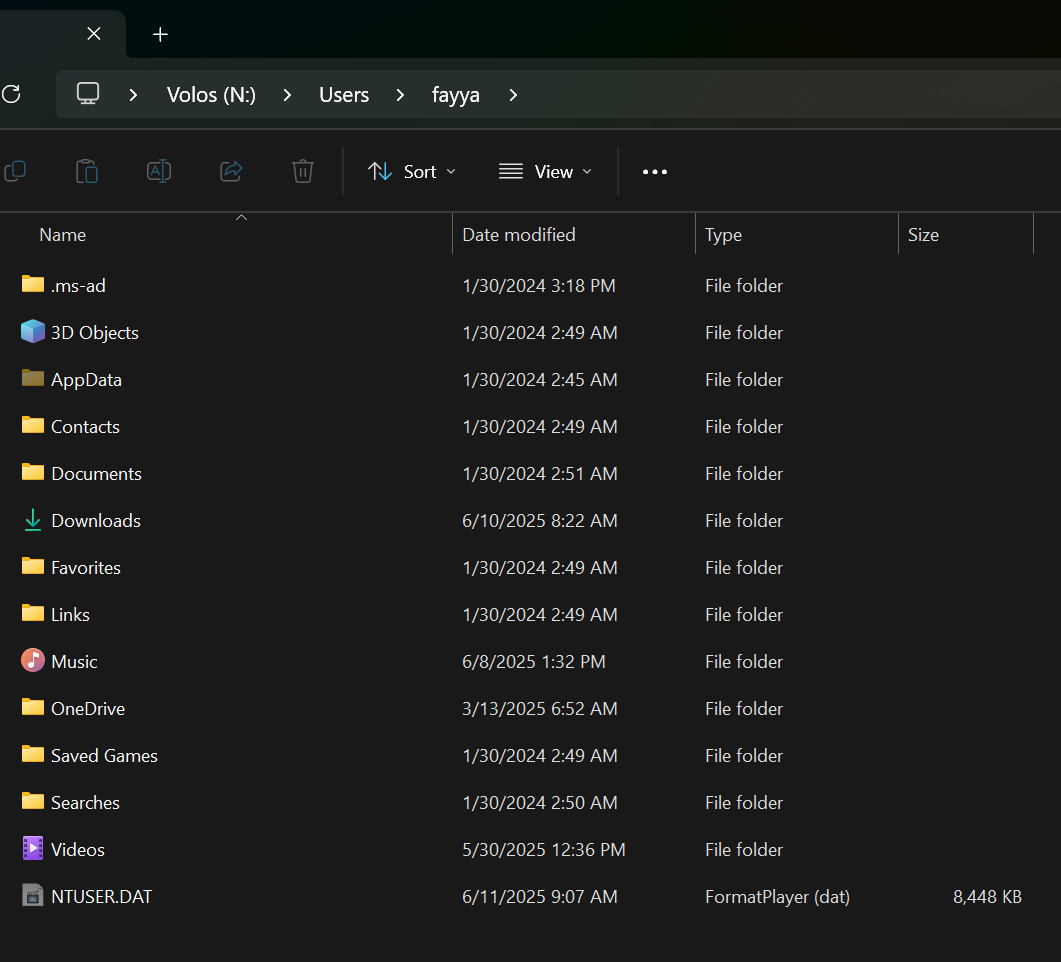
Task: Click the 5/30/2025 12:36 PM date cell
Action: pos(544,850)
